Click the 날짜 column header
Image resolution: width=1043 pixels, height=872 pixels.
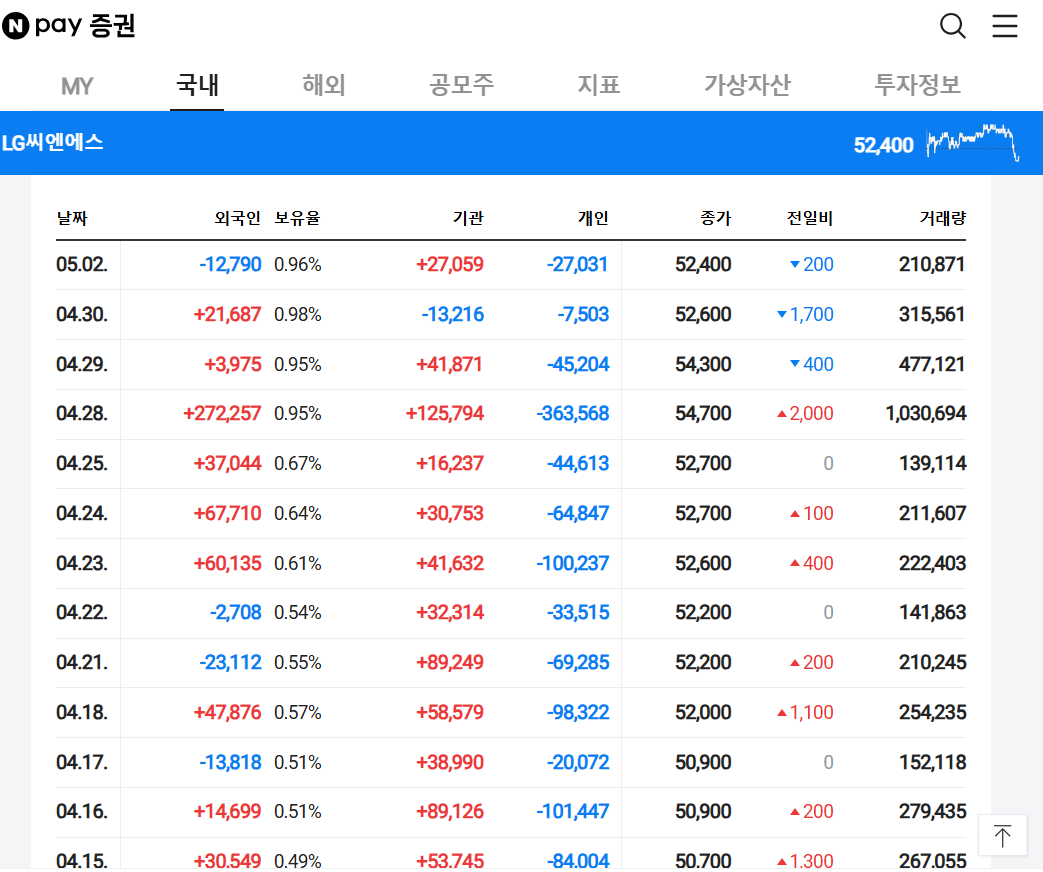[x=72, y=218]
